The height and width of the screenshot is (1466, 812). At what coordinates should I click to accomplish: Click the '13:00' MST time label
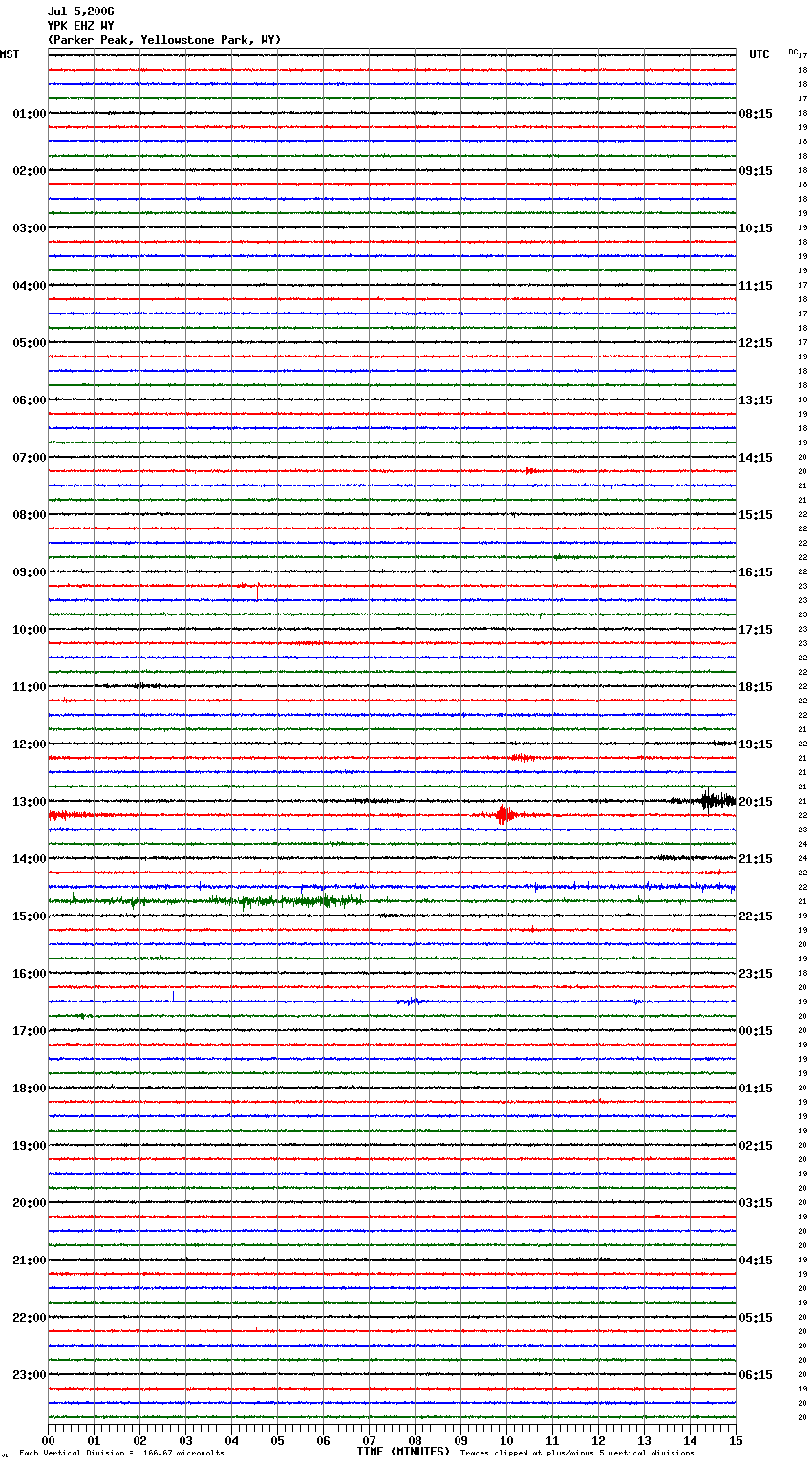point(30,802)
